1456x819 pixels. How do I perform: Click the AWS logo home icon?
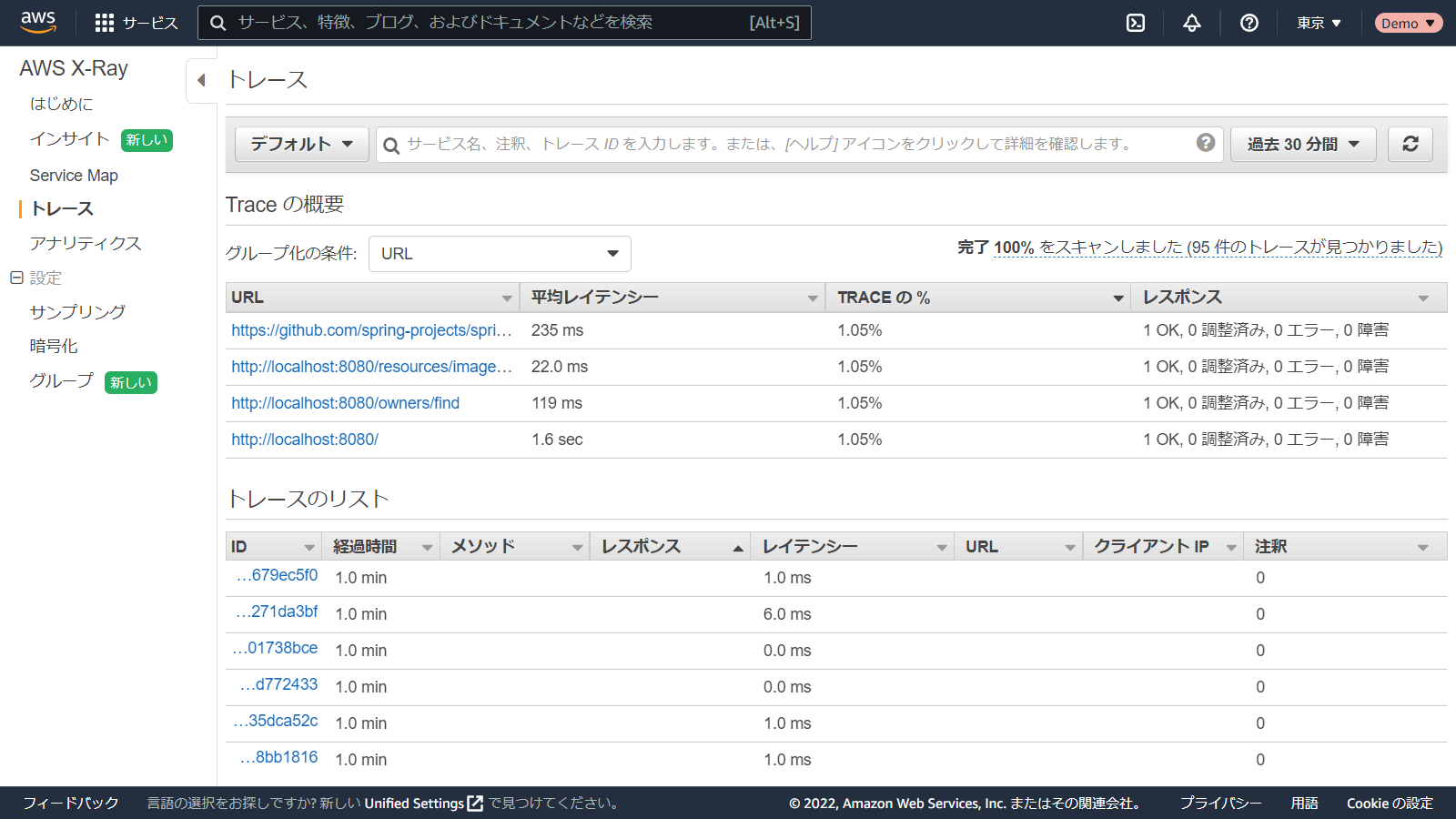[x=38, y=23]
